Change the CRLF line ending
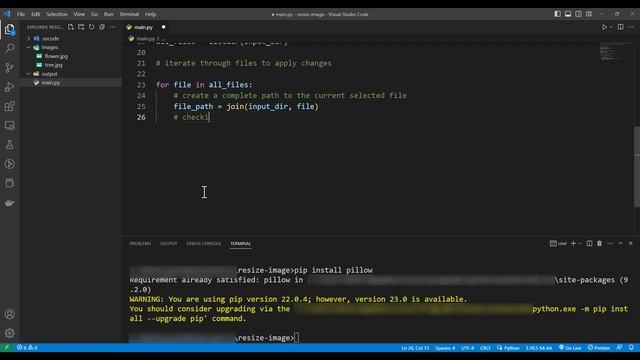 click(485, 348)
